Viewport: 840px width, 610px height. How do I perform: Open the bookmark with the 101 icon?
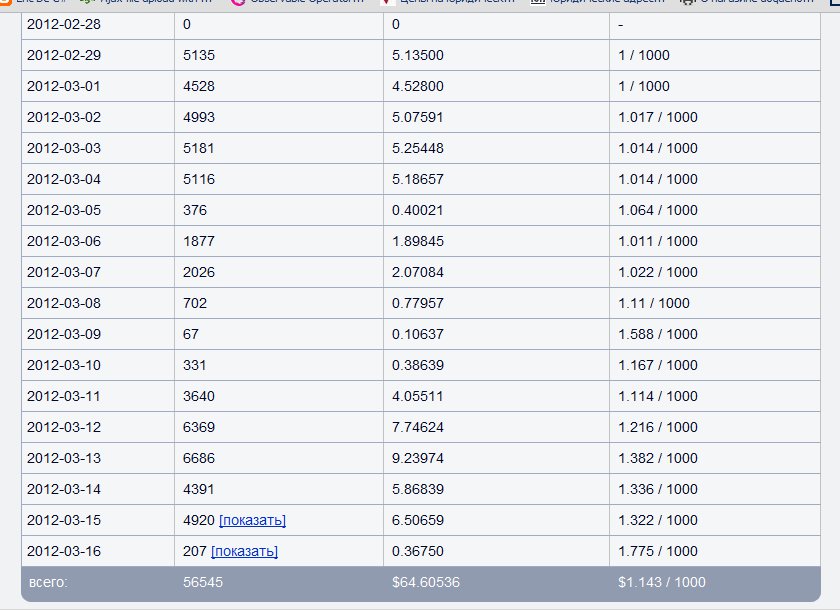coord(537,2)
